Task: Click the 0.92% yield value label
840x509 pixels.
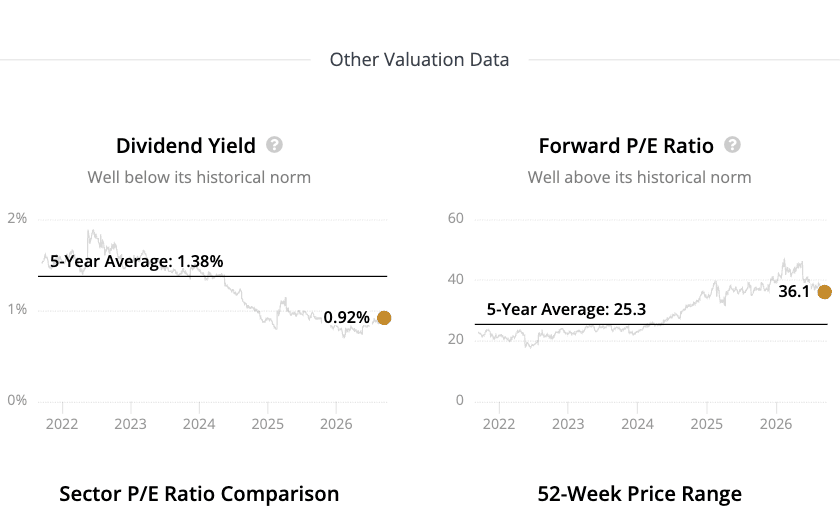Action: pyautogui.click(x=347, y=318)
